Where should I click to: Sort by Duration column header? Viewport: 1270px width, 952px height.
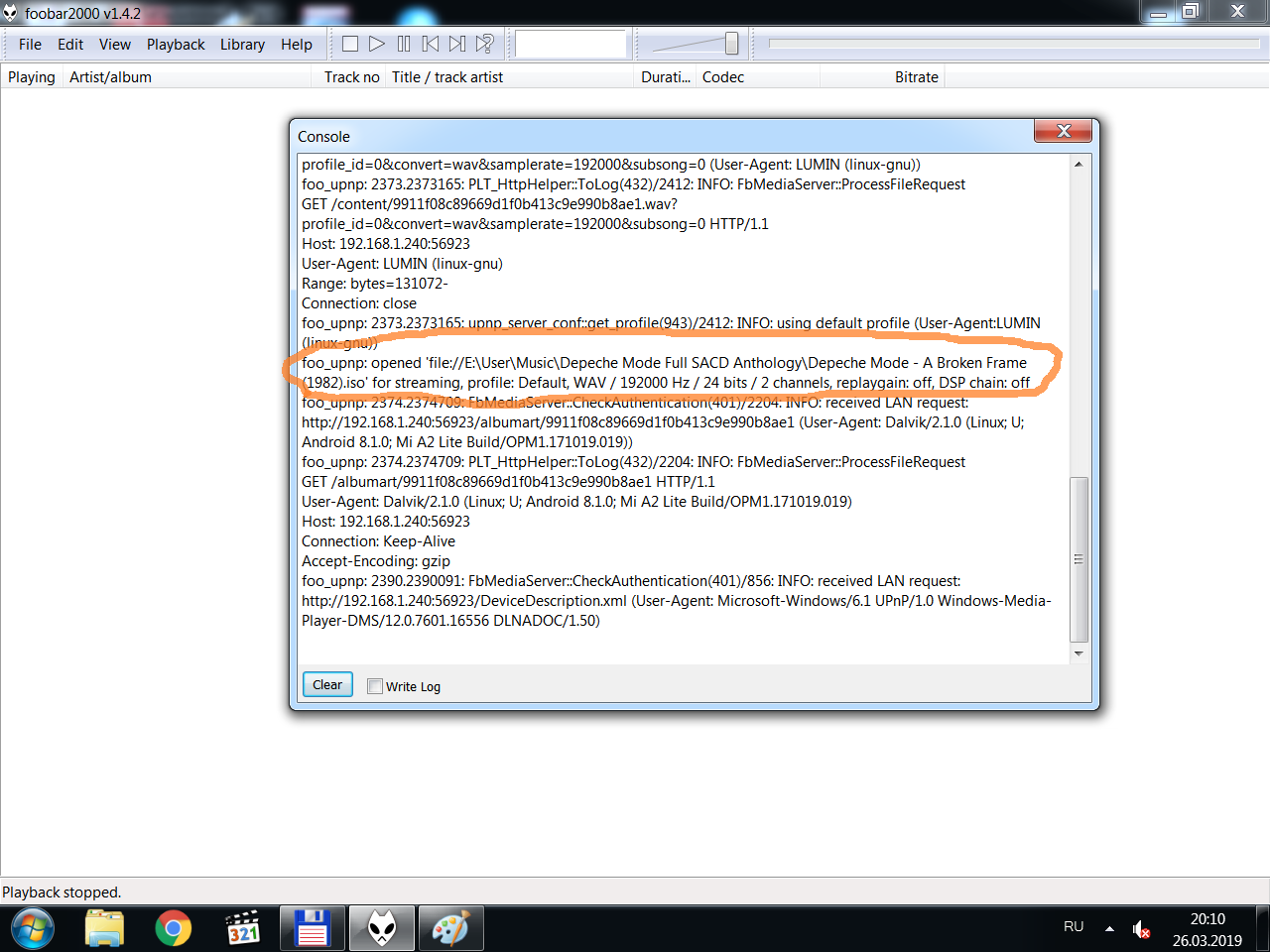pos(665,77)
